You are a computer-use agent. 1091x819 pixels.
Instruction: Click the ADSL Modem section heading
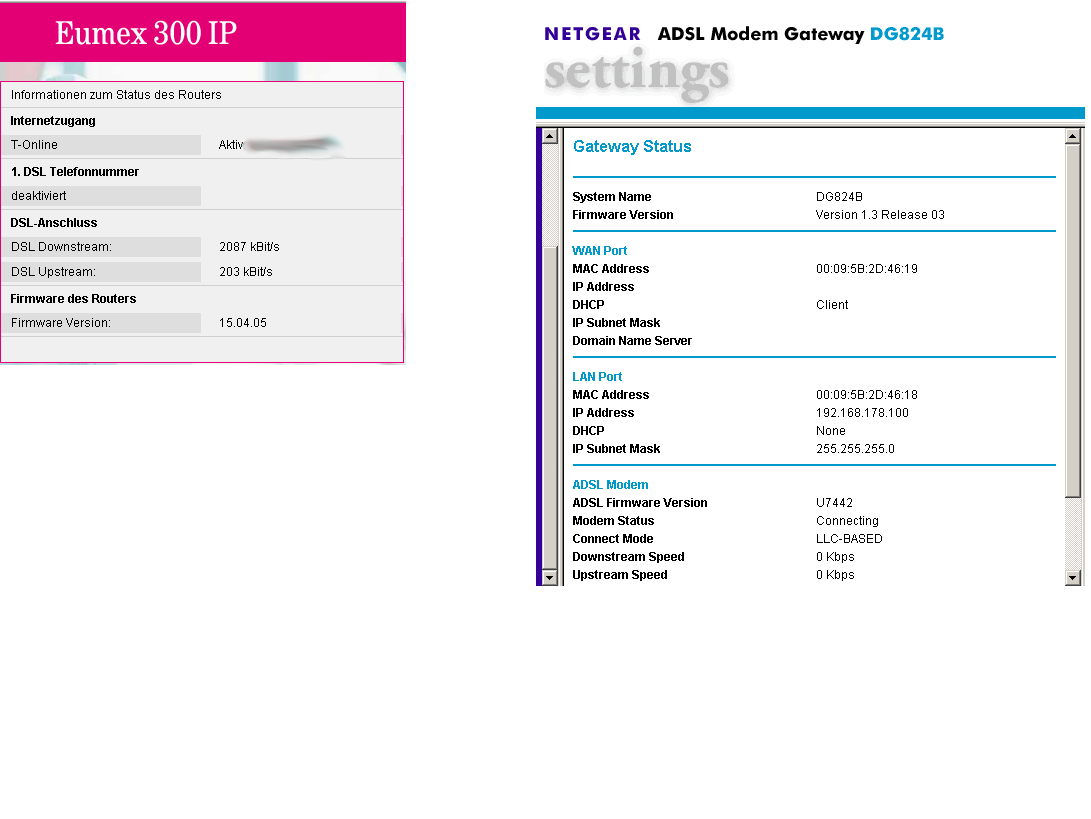click(610, 484)
